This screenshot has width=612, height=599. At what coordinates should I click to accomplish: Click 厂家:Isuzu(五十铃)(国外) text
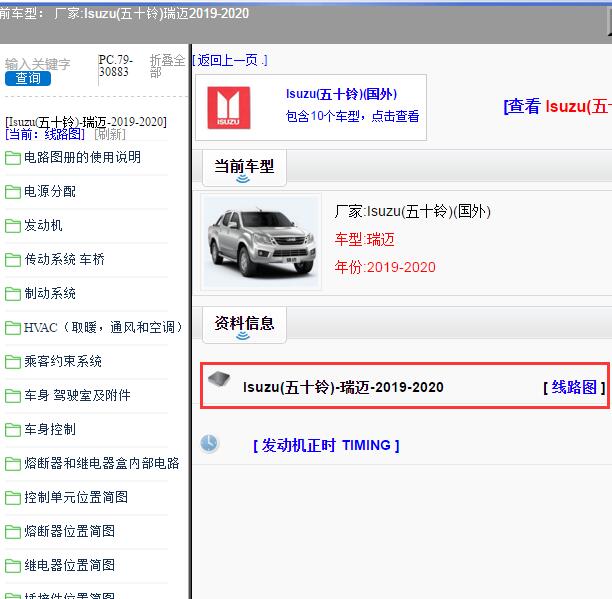pyautogui.click(x=413, y=212)
